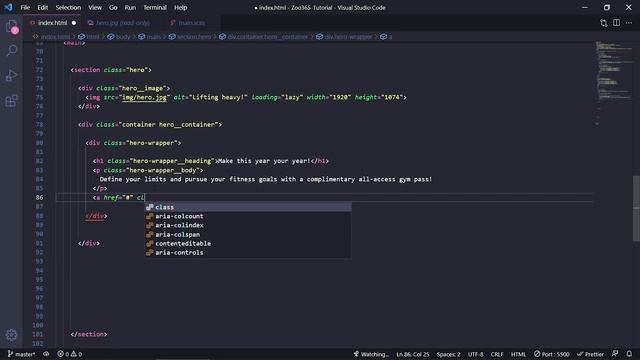Click the closing </section> tag
This screenshot has height=360, width=640.
tap(89, 334)
